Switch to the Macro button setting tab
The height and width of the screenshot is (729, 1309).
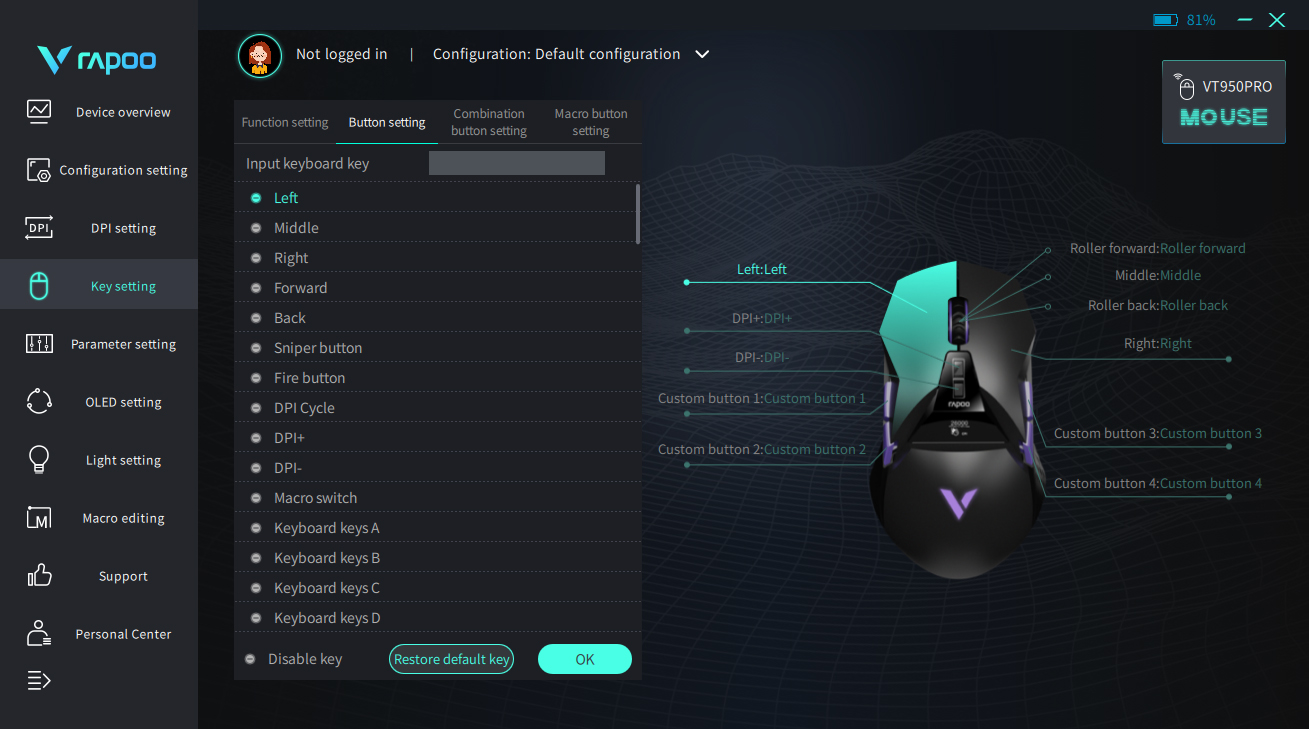[591, 122]
